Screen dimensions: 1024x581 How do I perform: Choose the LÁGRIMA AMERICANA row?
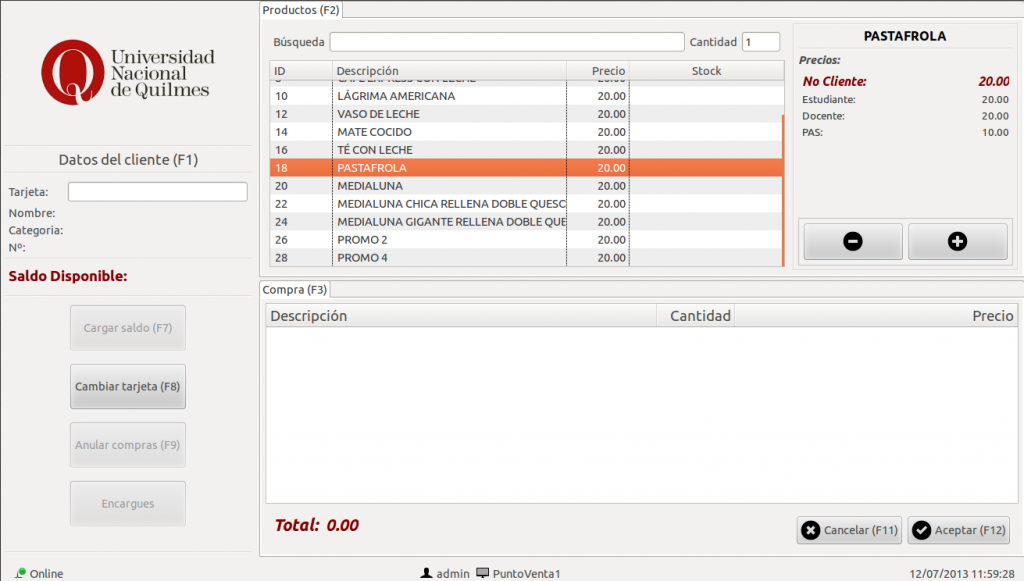[450, 96]
